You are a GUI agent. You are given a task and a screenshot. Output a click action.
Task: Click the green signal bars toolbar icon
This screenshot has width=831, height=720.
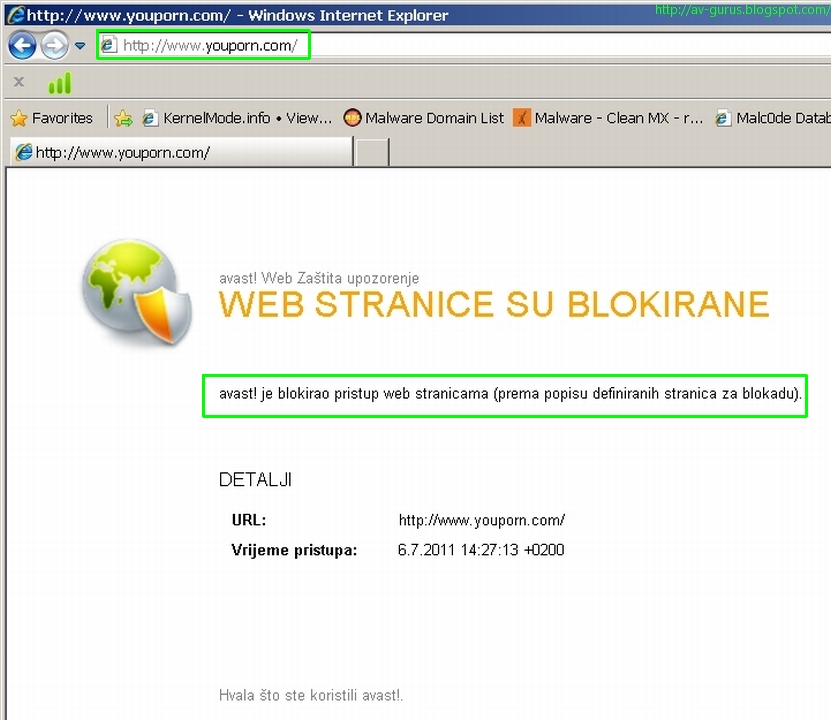point(59,83)
